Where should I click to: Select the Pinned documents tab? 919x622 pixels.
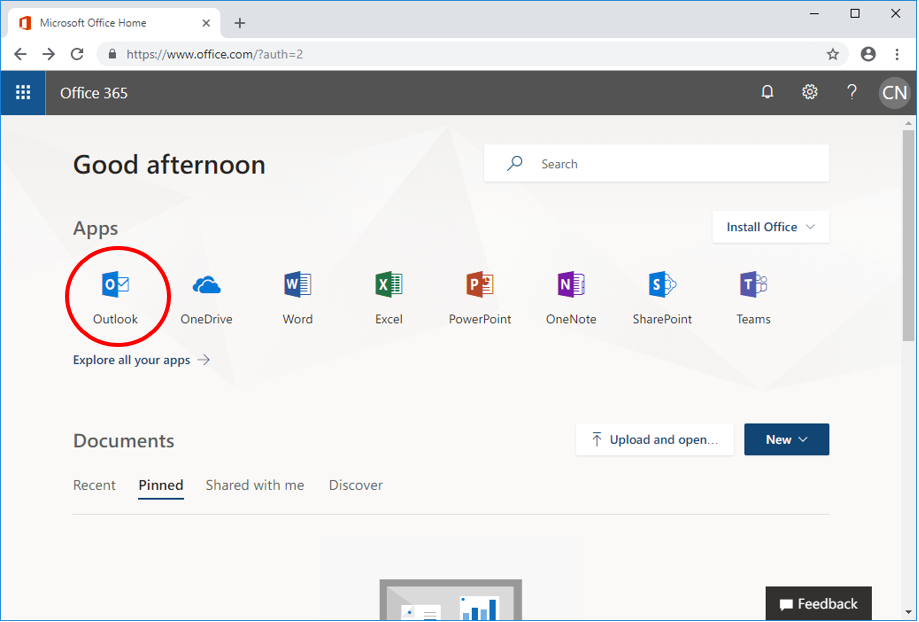(161, 485)
